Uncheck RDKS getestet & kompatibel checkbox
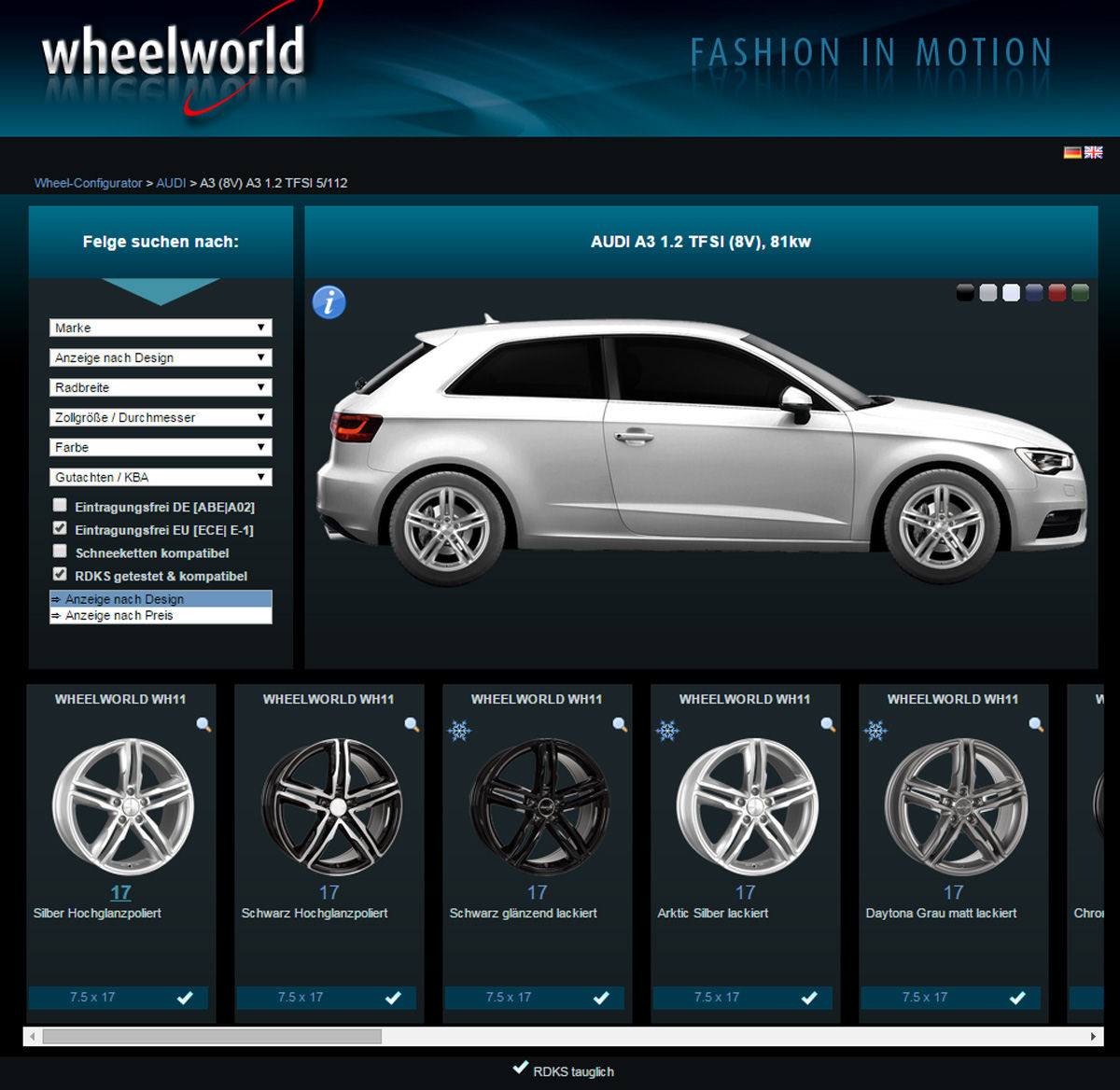Viewport: 1120px width, 1090px height. 60,574
